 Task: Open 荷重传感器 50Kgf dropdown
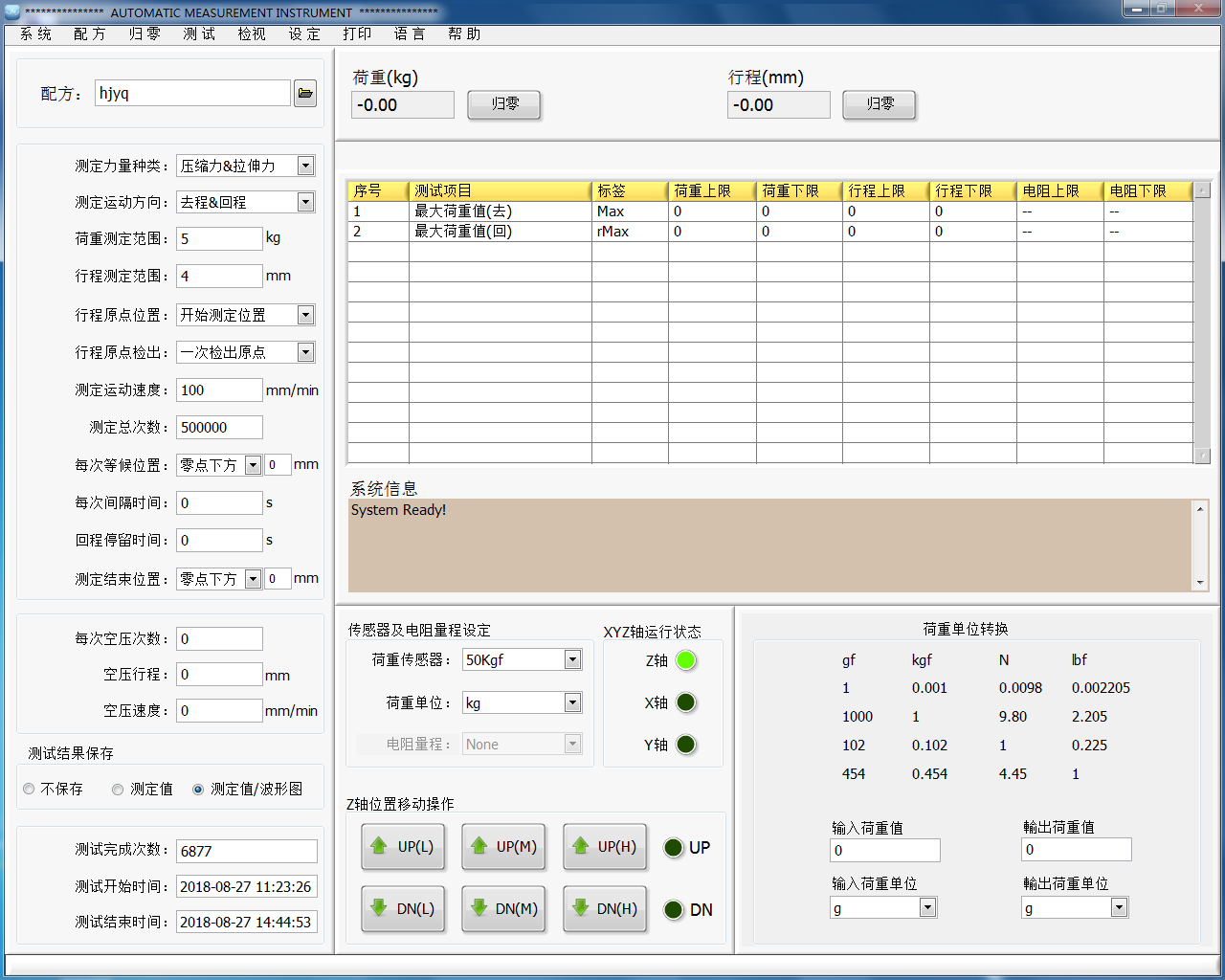point(572,659)
